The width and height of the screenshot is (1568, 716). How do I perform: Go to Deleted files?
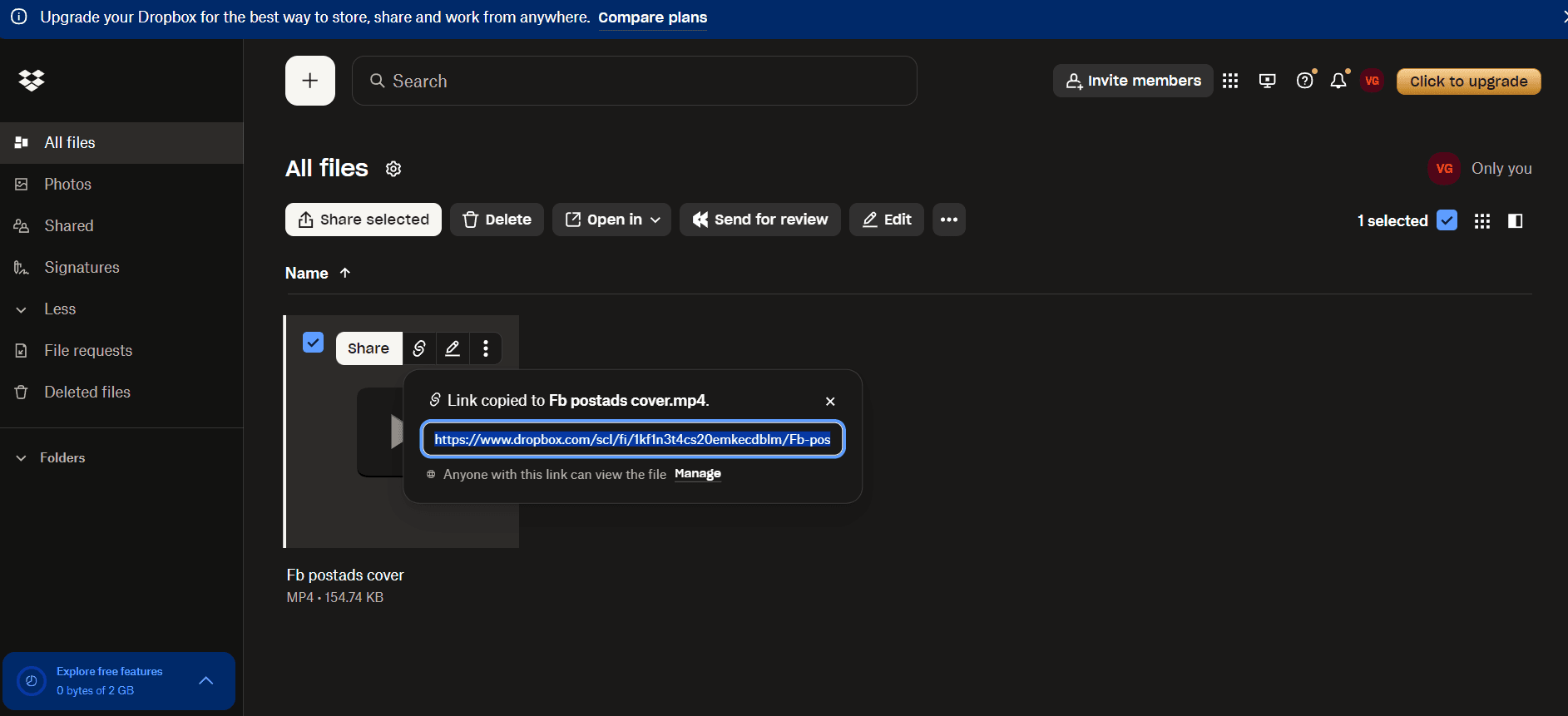tap(87, 393)
